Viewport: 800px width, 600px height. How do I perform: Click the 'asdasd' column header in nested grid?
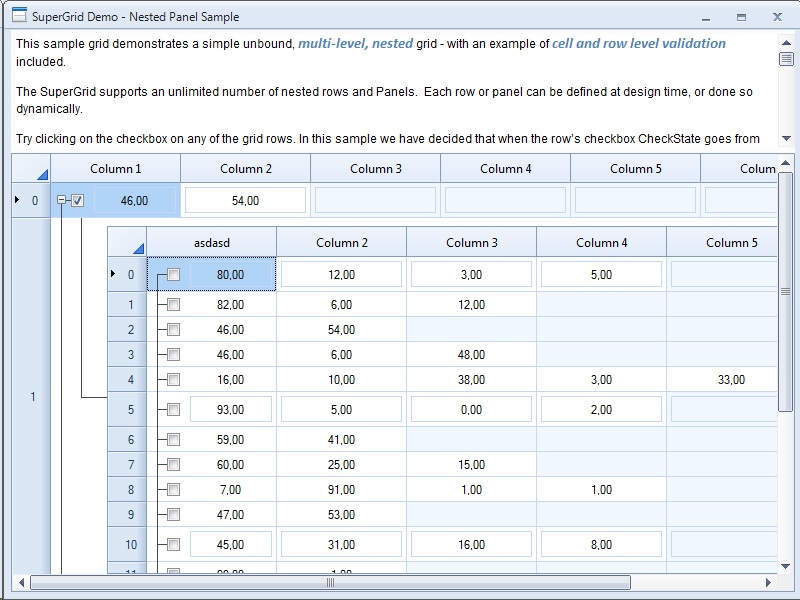tap(211, 242)
